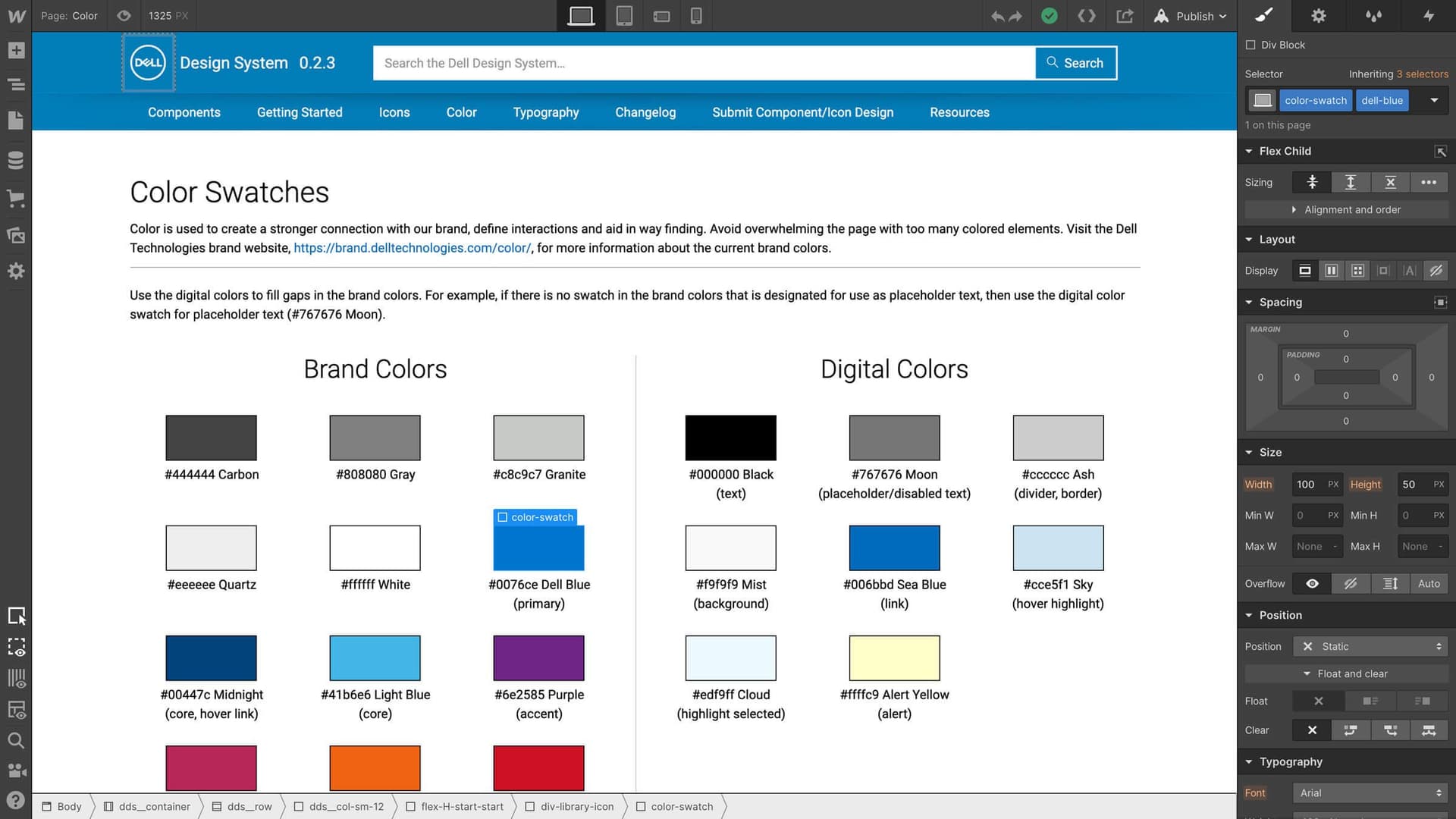
Task: Expand Alignment and order options
Action: point(1346,209)
